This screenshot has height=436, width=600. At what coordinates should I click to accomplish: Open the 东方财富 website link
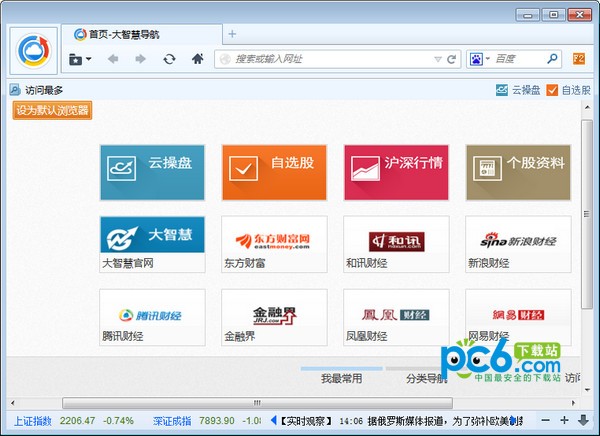[274, 243]
